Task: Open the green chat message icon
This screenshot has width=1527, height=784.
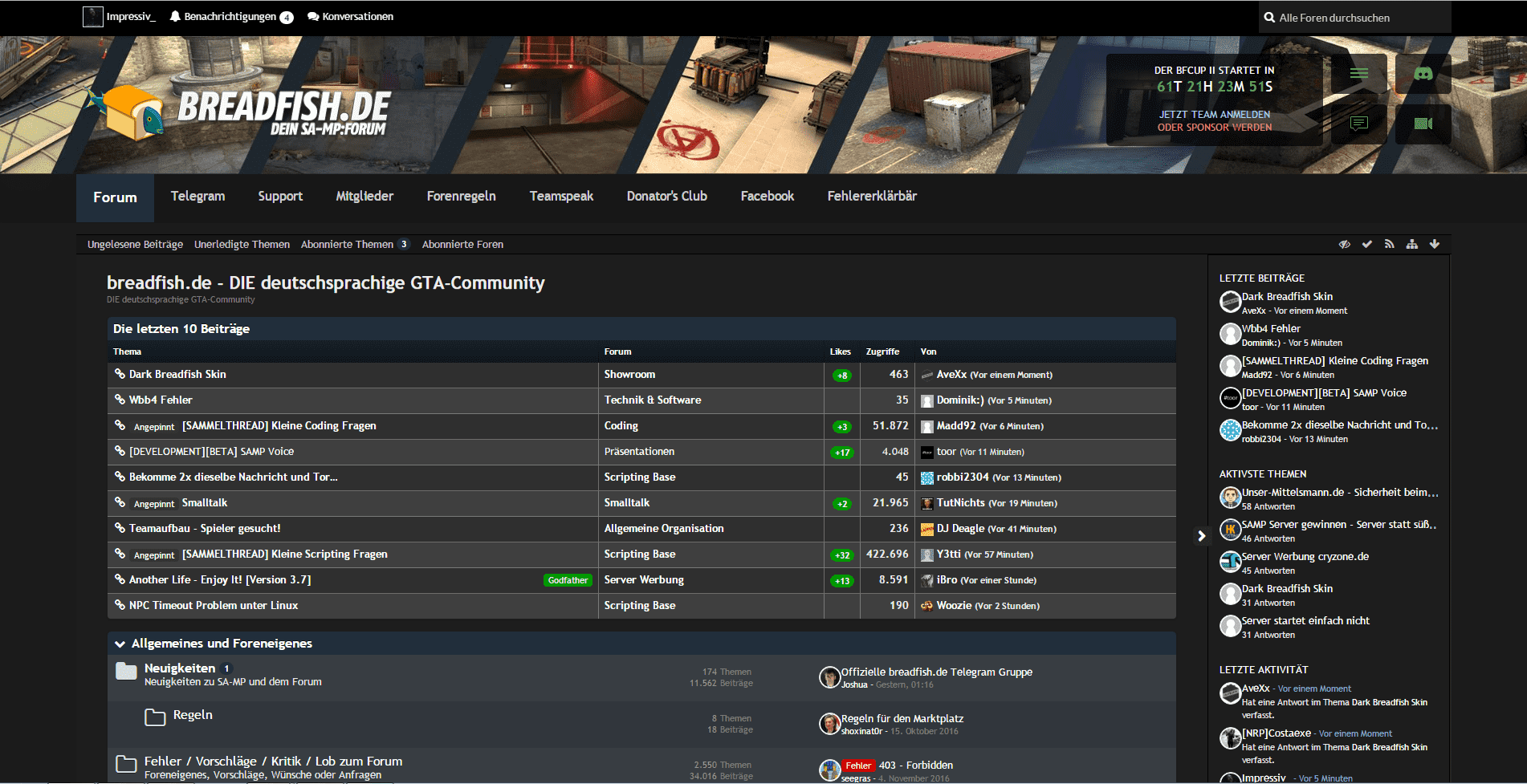Action: coord(1358,124)
